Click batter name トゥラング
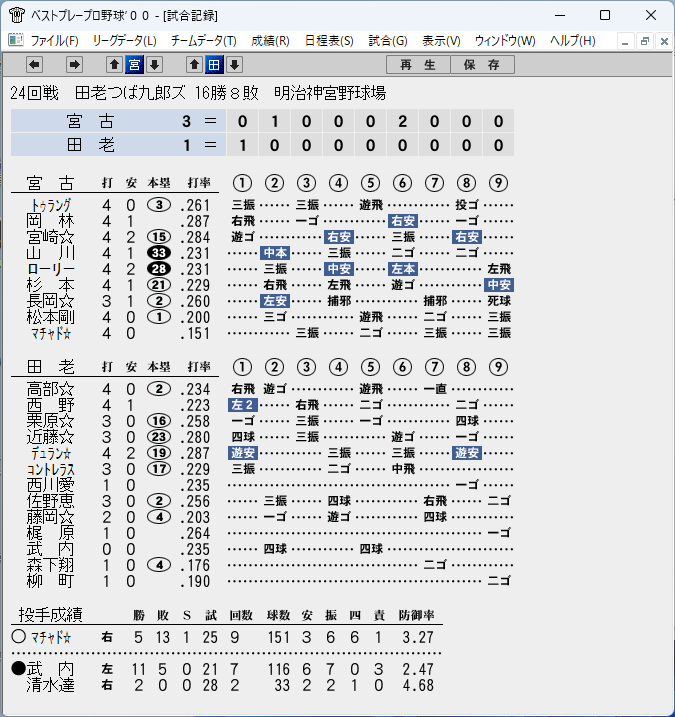 51,205
